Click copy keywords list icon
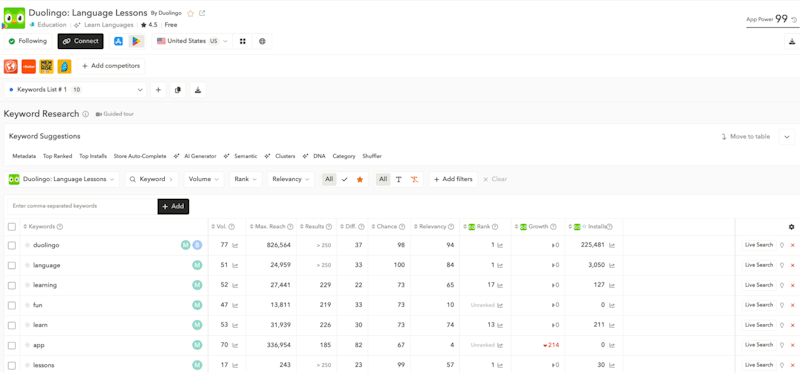This screenshot has width=800, height=374. (x=178, y=90)
